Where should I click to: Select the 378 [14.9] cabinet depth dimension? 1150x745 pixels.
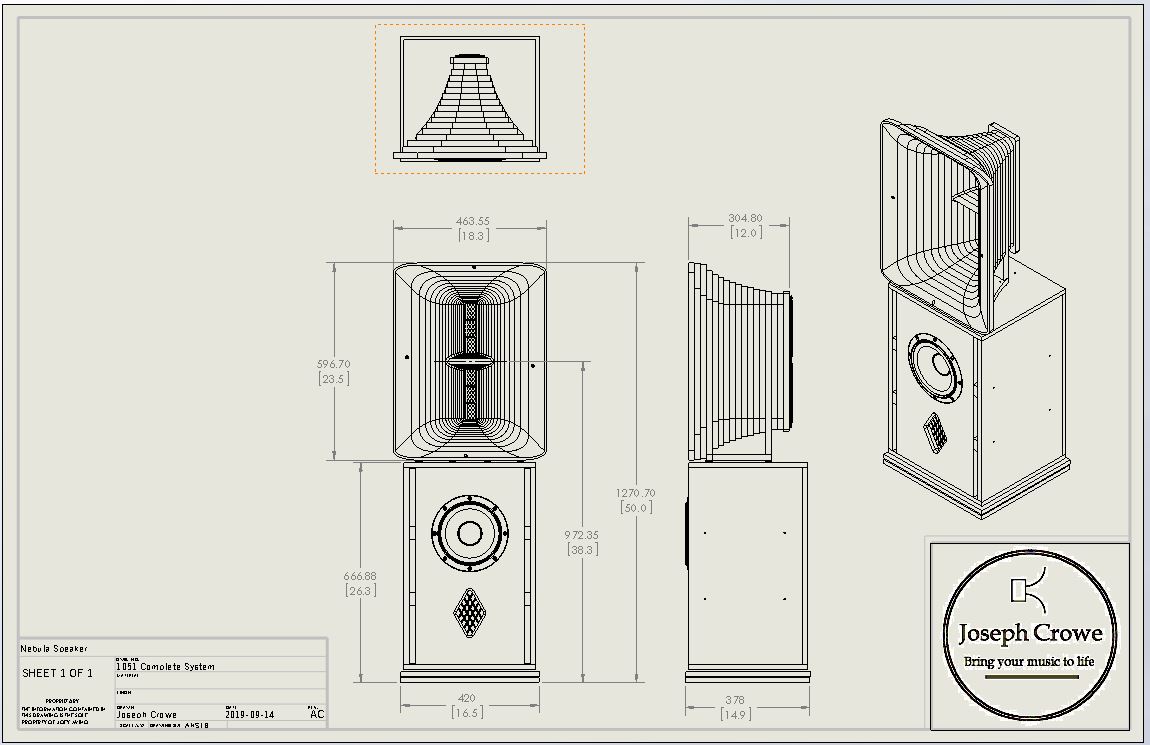[x=735, y=707]
